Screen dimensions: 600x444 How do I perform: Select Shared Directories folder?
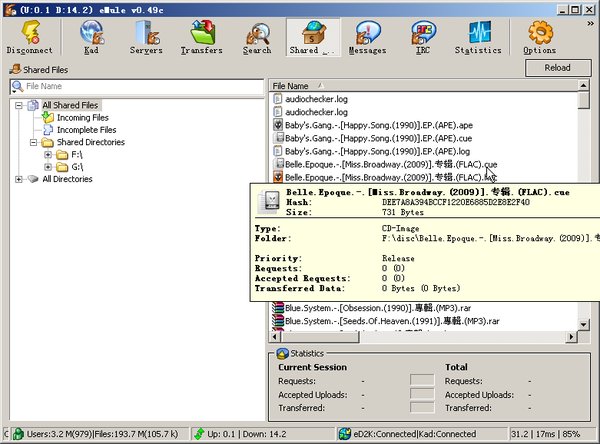[x=91, y=142]
